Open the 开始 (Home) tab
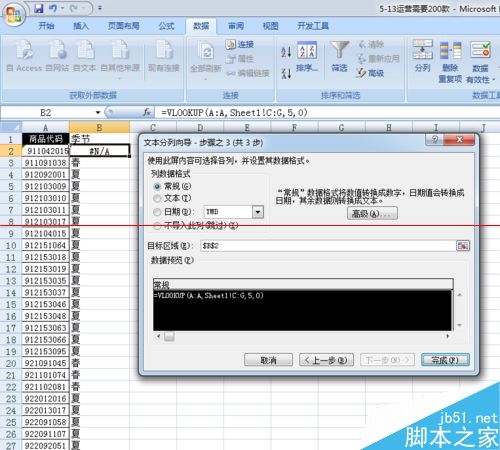Viewport: 500px width, 450px height. (x=46, y=26)
